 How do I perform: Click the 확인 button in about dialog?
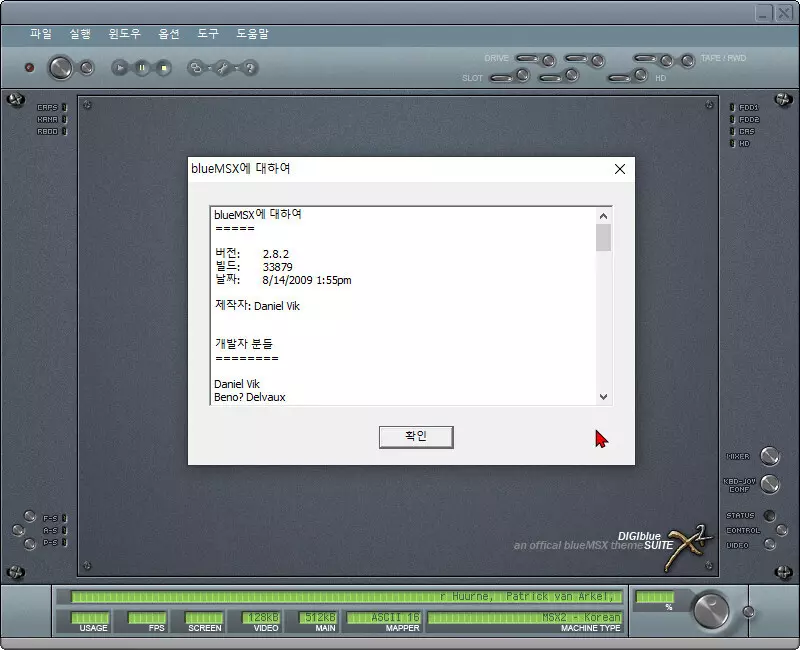tap(416, 437)
